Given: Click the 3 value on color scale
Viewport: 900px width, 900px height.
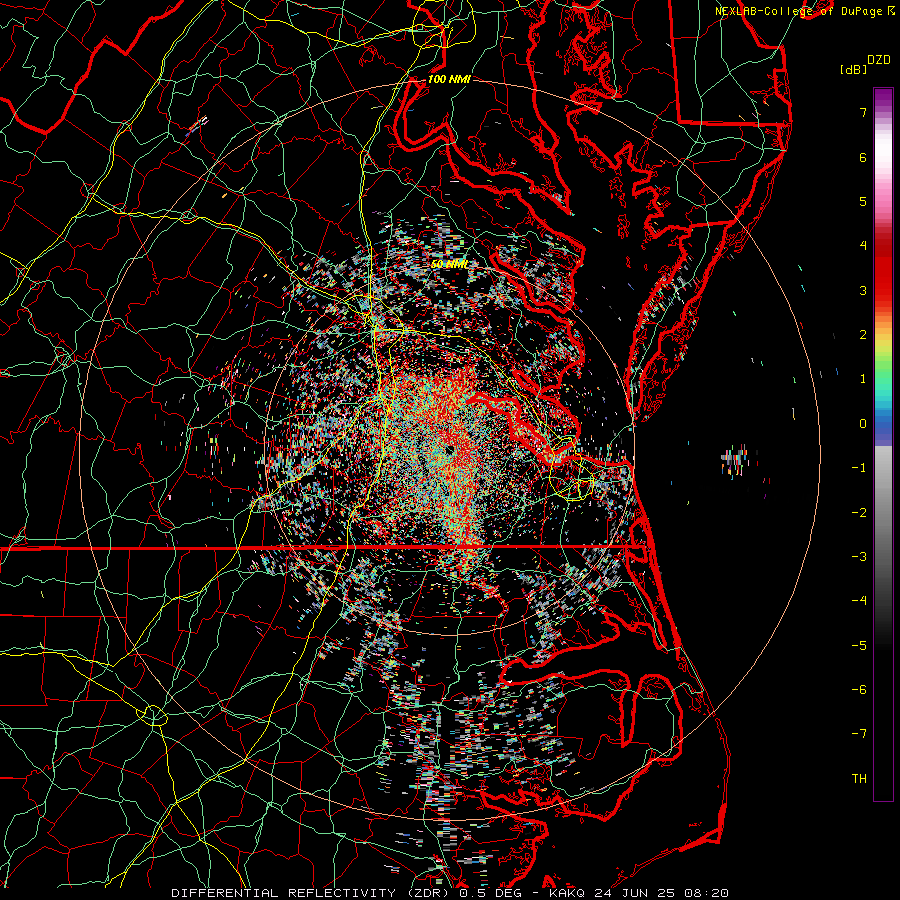Looking at the screenshot, I should (863, 290).
